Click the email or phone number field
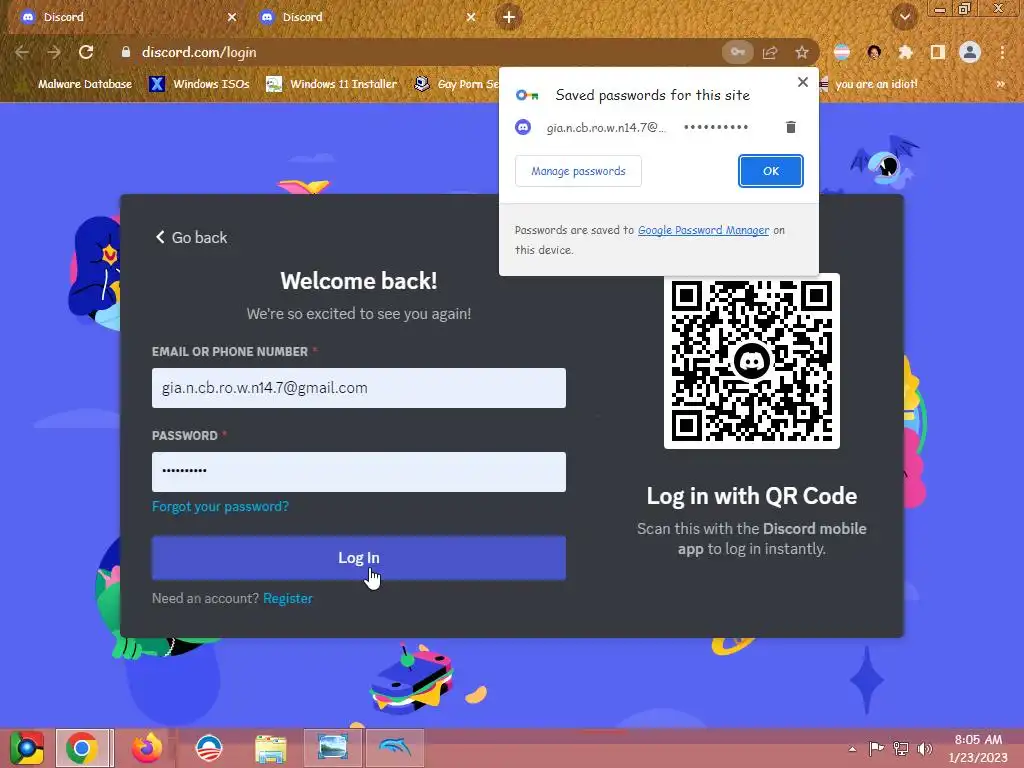Viewport: 1024px width, 768px height. [359, 388]
